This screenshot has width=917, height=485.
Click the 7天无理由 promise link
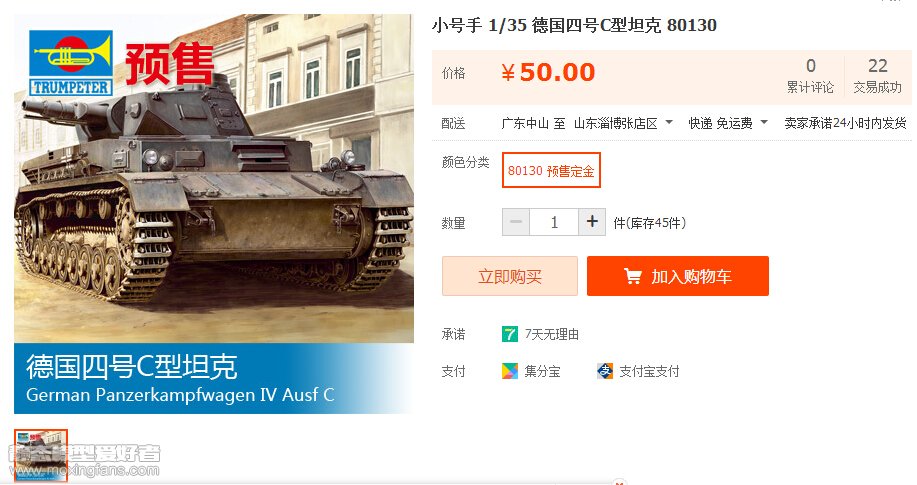551,334
